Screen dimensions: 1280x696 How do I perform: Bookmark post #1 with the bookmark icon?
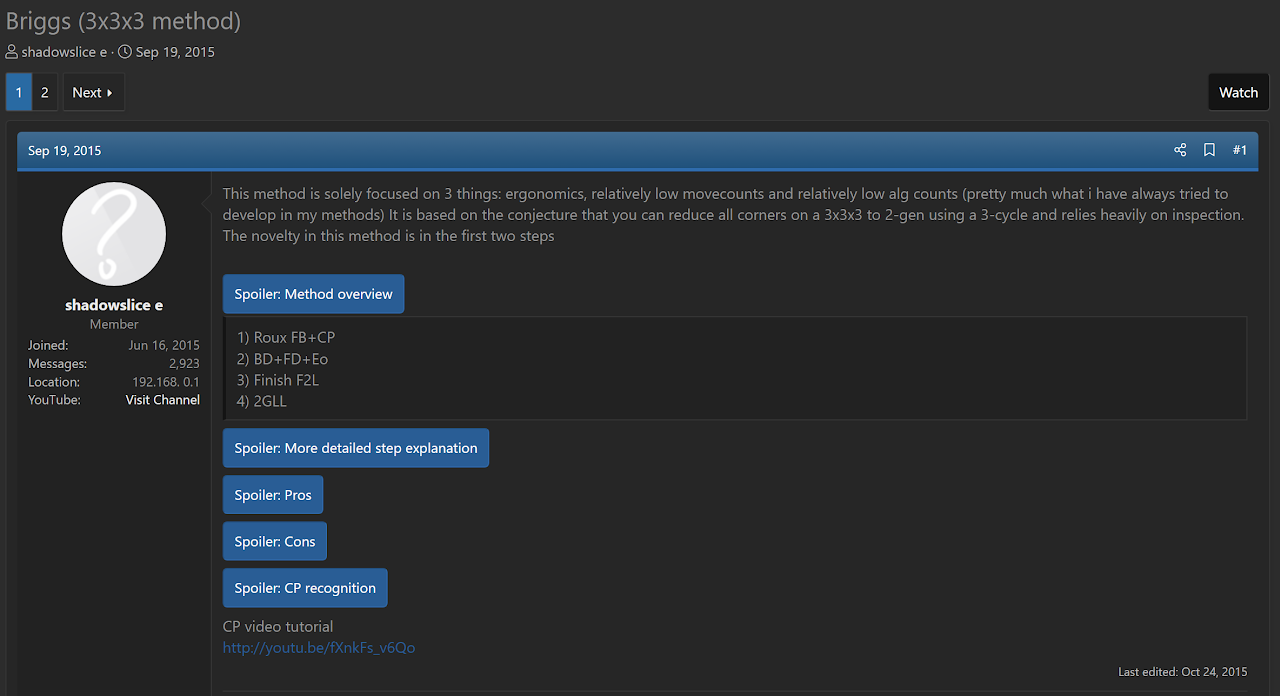(1209, 150)
